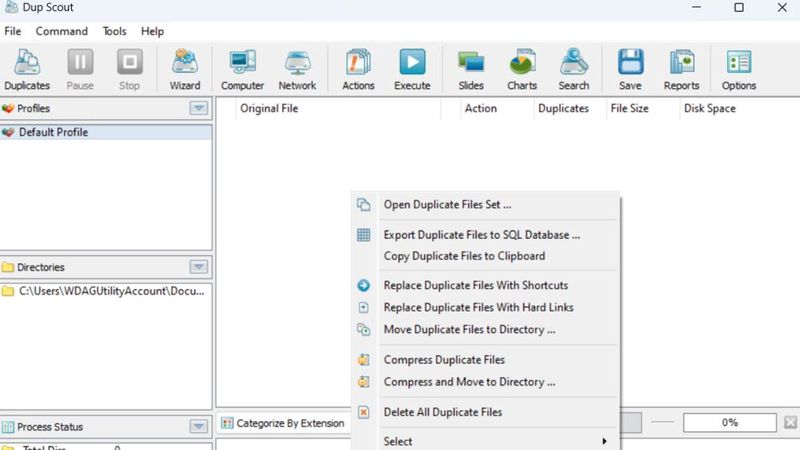Click the Duplicates toolbar icon
Image resolution: width=800 pixels, height=450 pixels.
pyautogui.click(x=27, y=68)
